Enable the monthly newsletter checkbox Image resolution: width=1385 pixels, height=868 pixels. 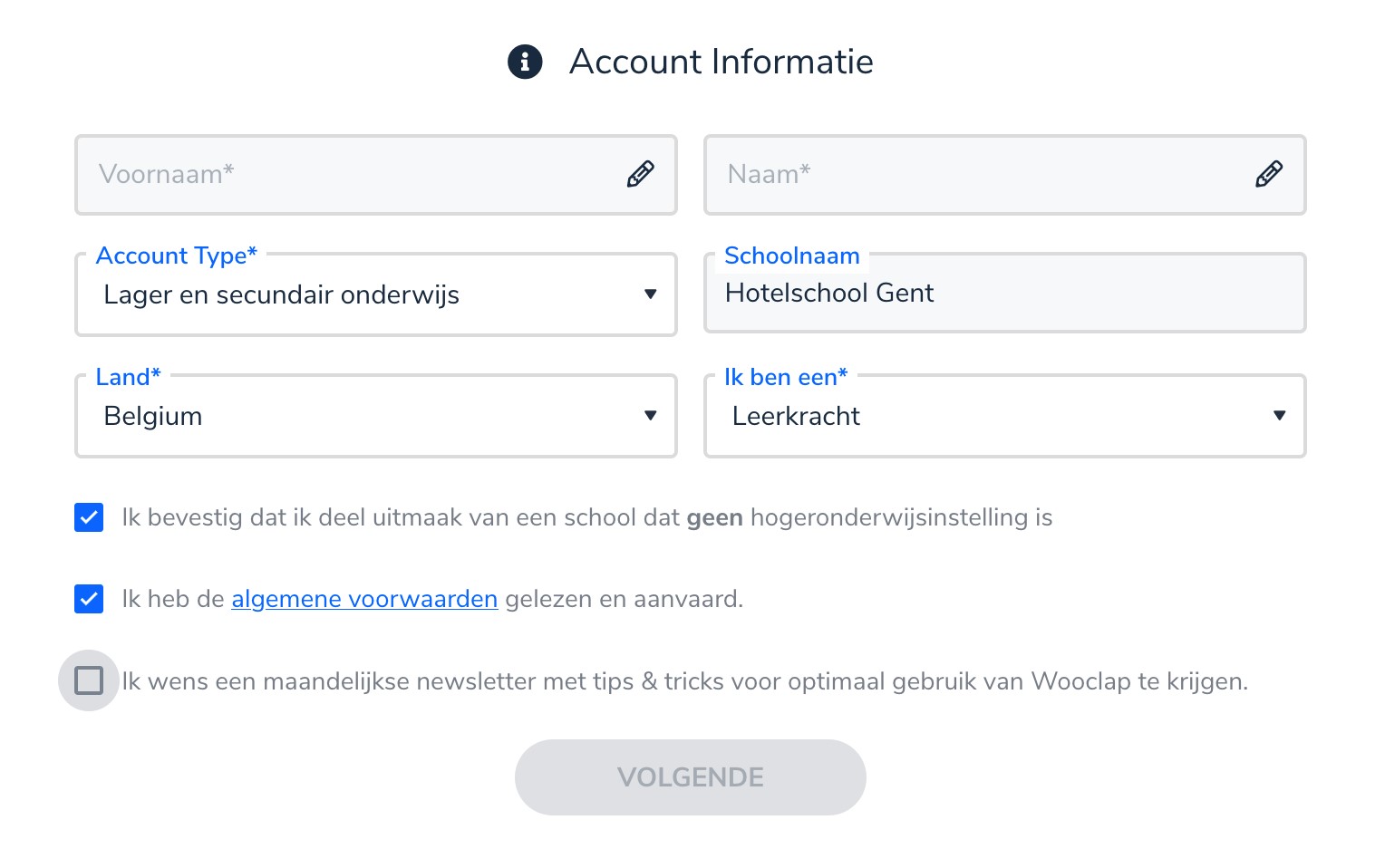[89, 680]
